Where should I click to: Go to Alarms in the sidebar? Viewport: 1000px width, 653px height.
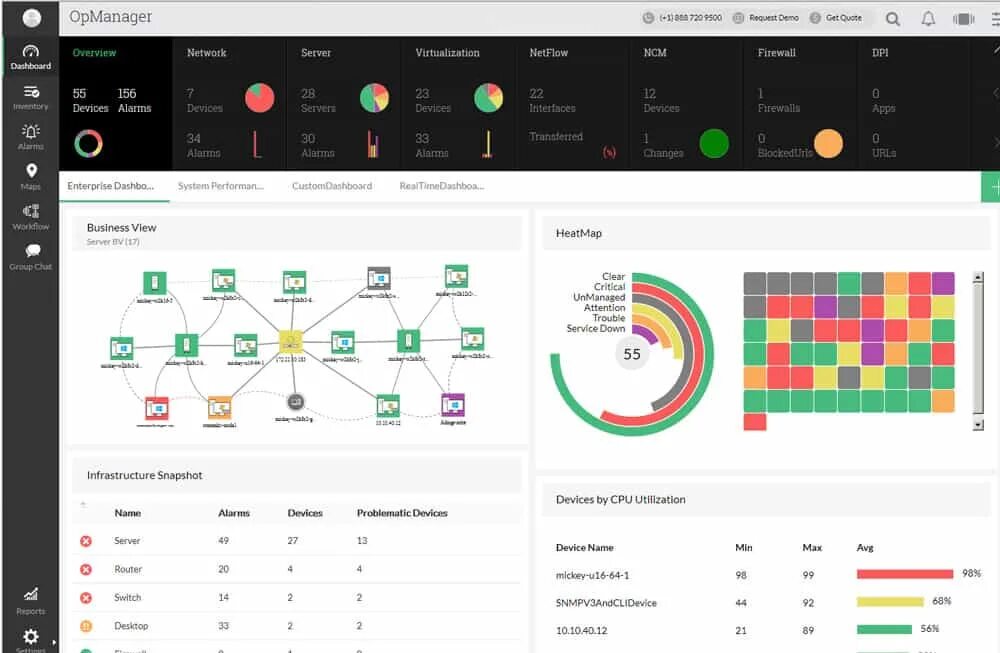tap(31, 137)
